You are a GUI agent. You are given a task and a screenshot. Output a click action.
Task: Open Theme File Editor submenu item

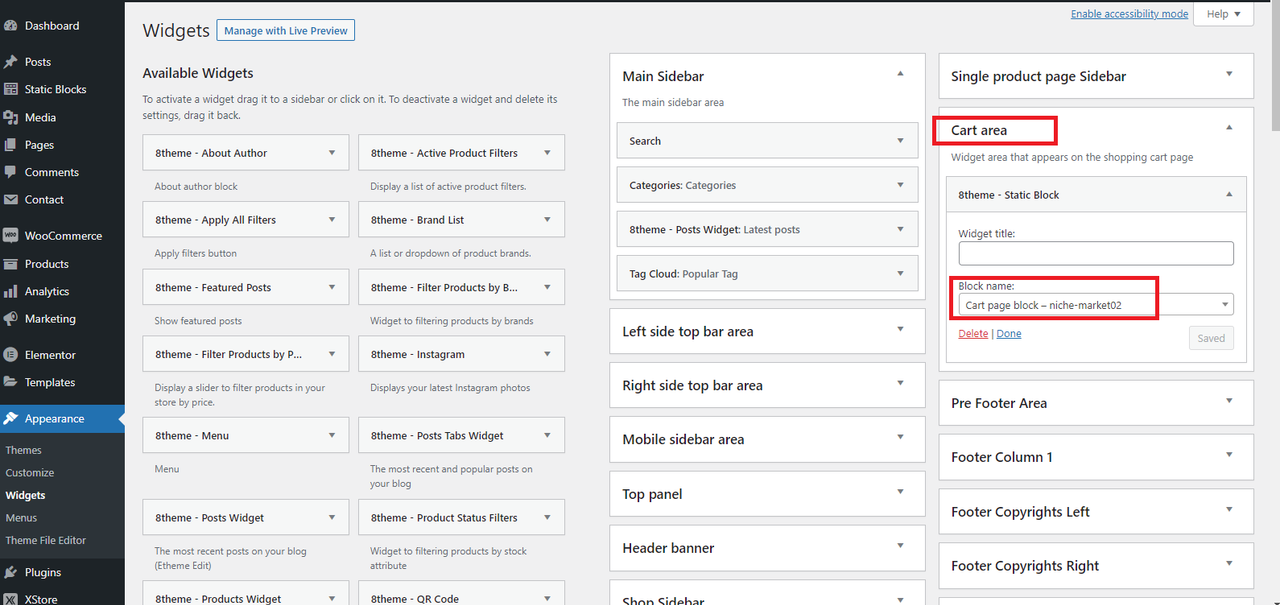[x=46, y=540]
